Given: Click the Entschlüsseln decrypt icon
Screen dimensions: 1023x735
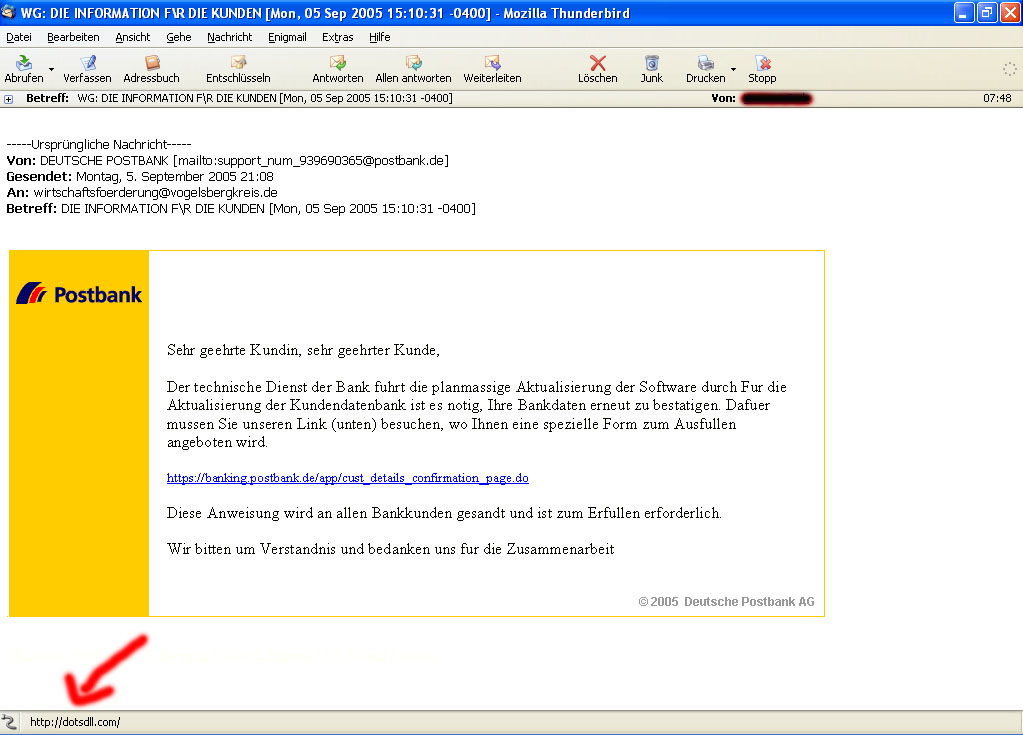Looking at the screenshot, I should 238,63.
